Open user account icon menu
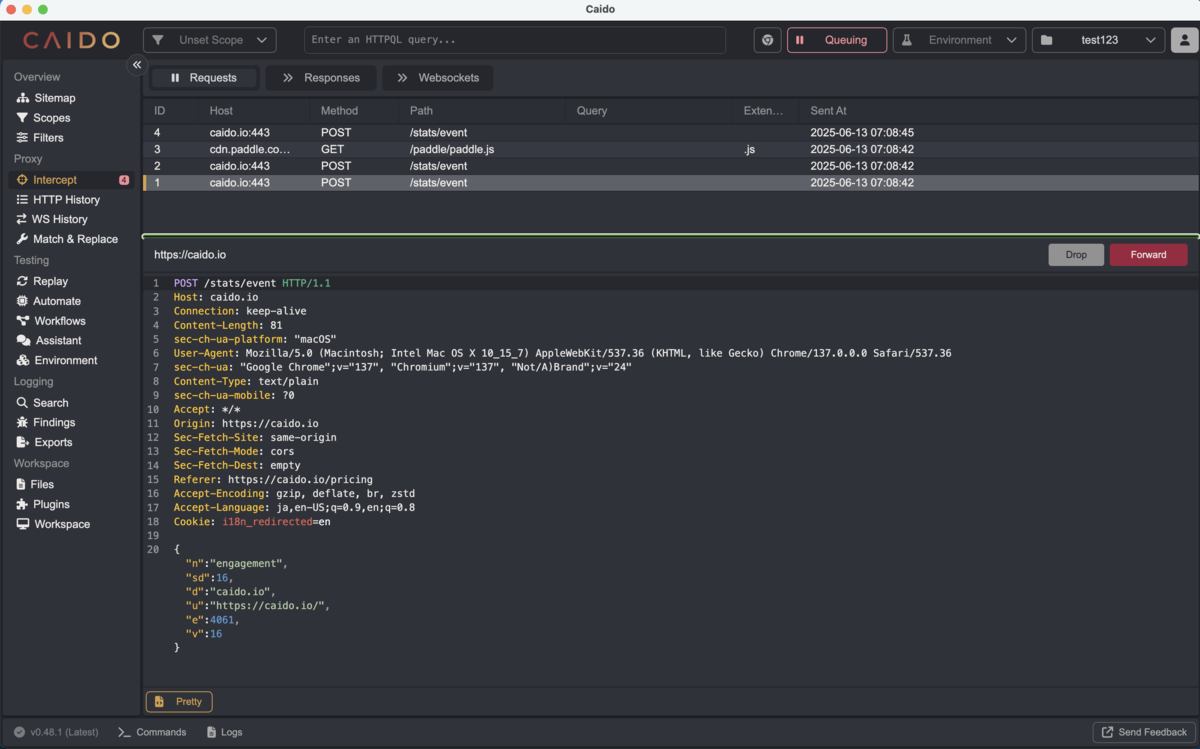The image size is (1200, 749). pos(1185,40)
